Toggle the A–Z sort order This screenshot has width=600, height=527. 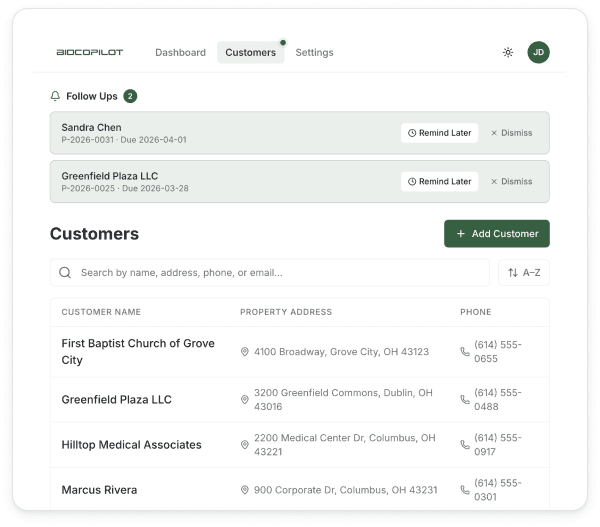coord(524,272)
